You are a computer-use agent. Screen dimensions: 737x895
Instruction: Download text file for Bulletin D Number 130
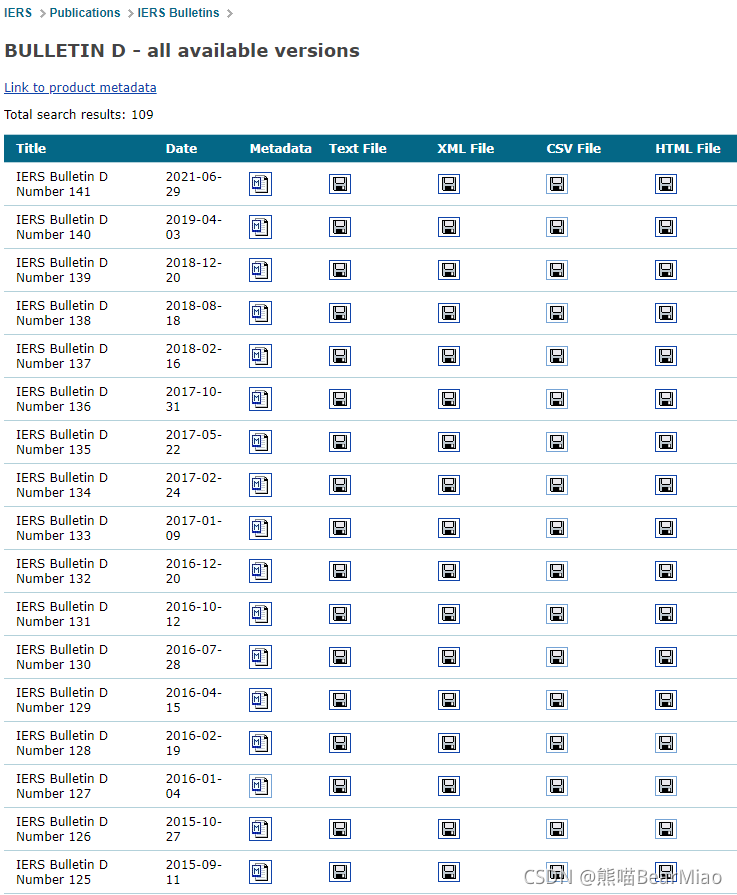[340, 657]
